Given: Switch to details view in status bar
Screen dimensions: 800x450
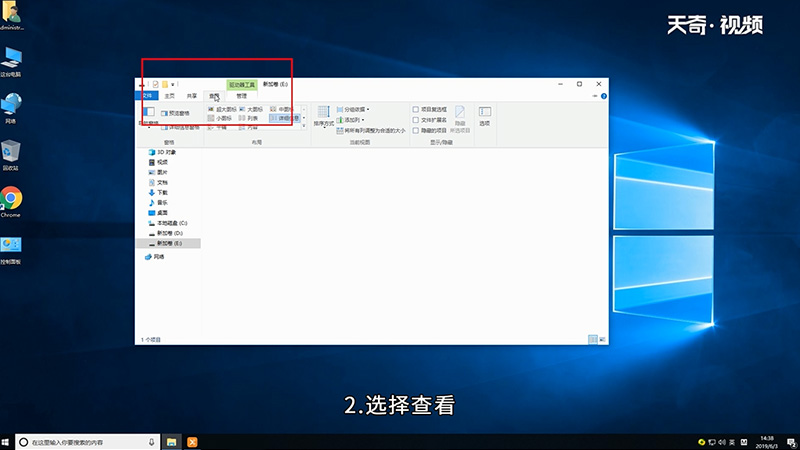Looking at the screenshot, I should [593, 339].
